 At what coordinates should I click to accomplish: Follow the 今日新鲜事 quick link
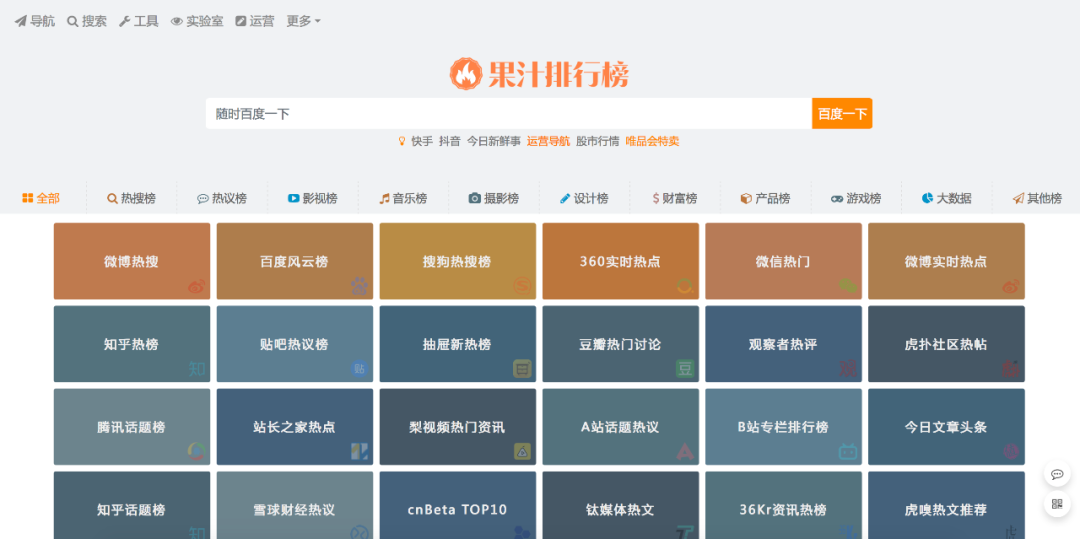point(494,141)
